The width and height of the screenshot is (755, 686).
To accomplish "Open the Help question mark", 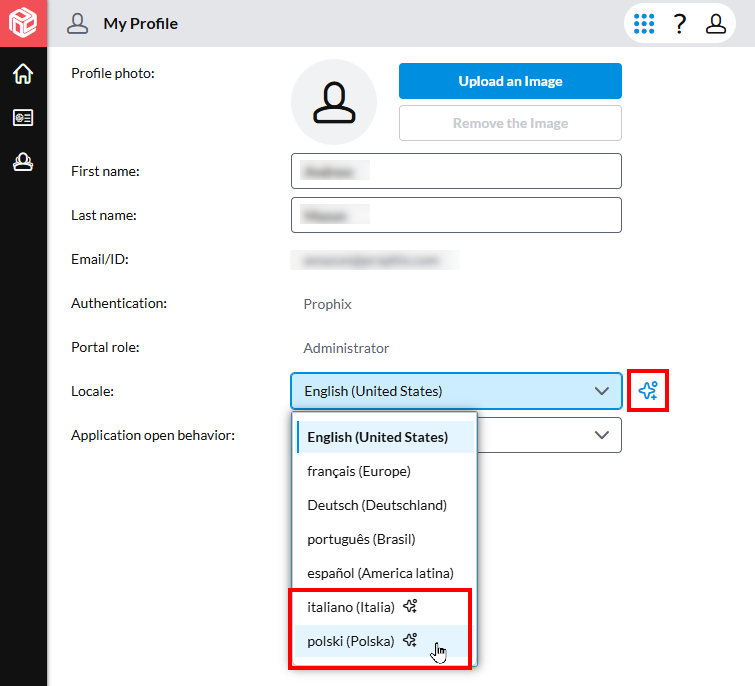I will [680, 24].
